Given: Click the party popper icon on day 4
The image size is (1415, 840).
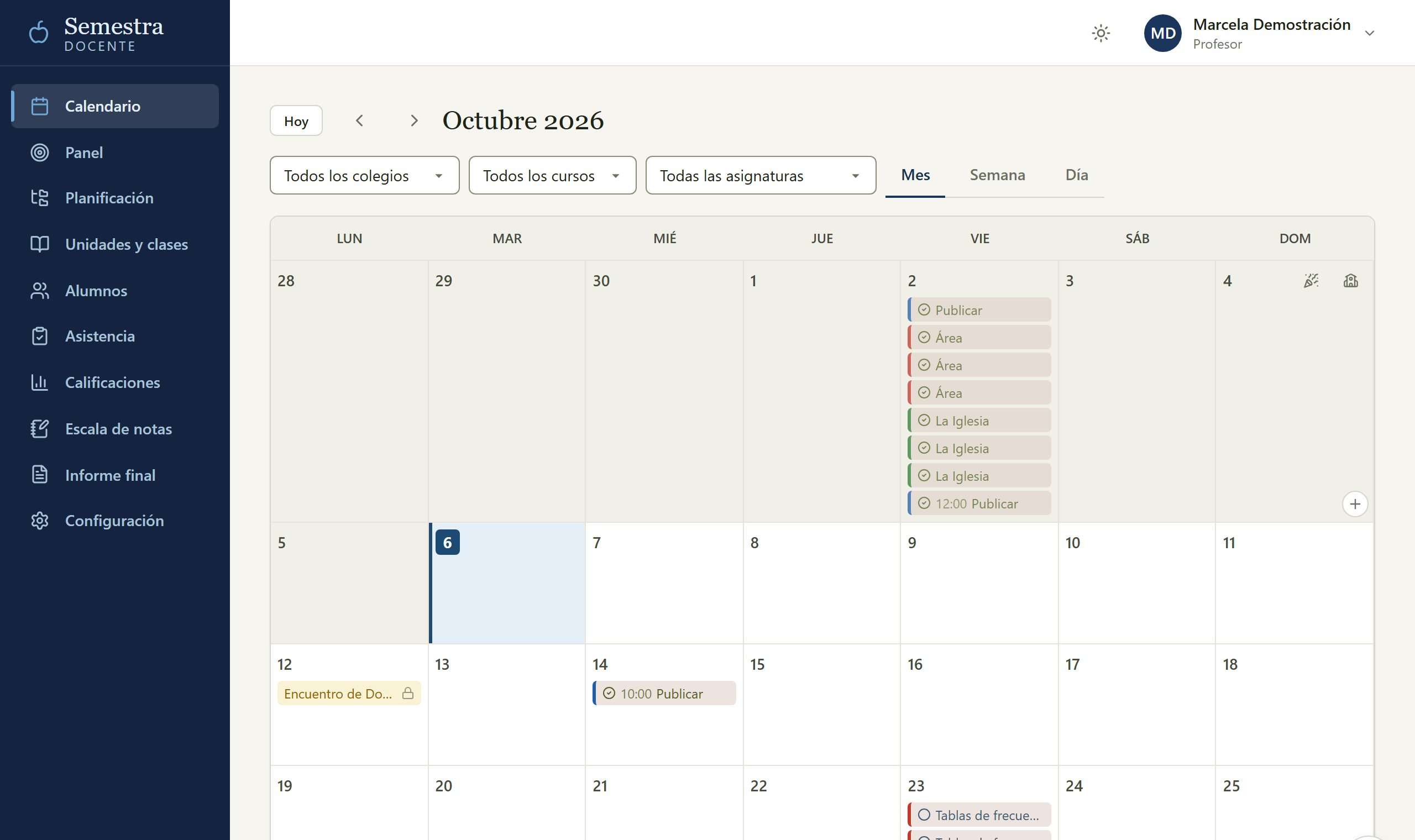Looking at the screenshot, I should pyautogui.click(x=1311, y=280).
